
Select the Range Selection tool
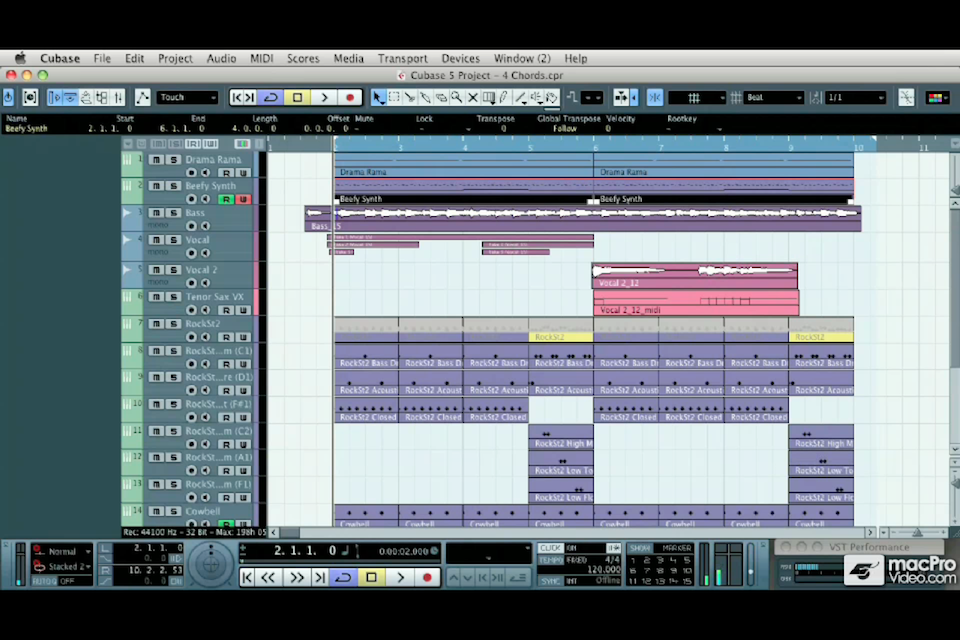point(394,97)
